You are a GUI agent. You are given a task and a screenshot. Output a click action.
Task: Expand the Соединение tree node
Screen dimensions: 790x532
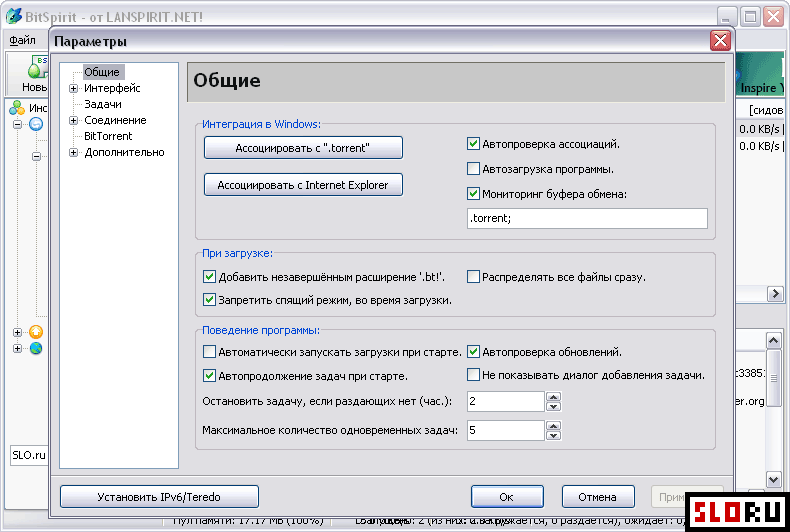click(x=74, y=120)
